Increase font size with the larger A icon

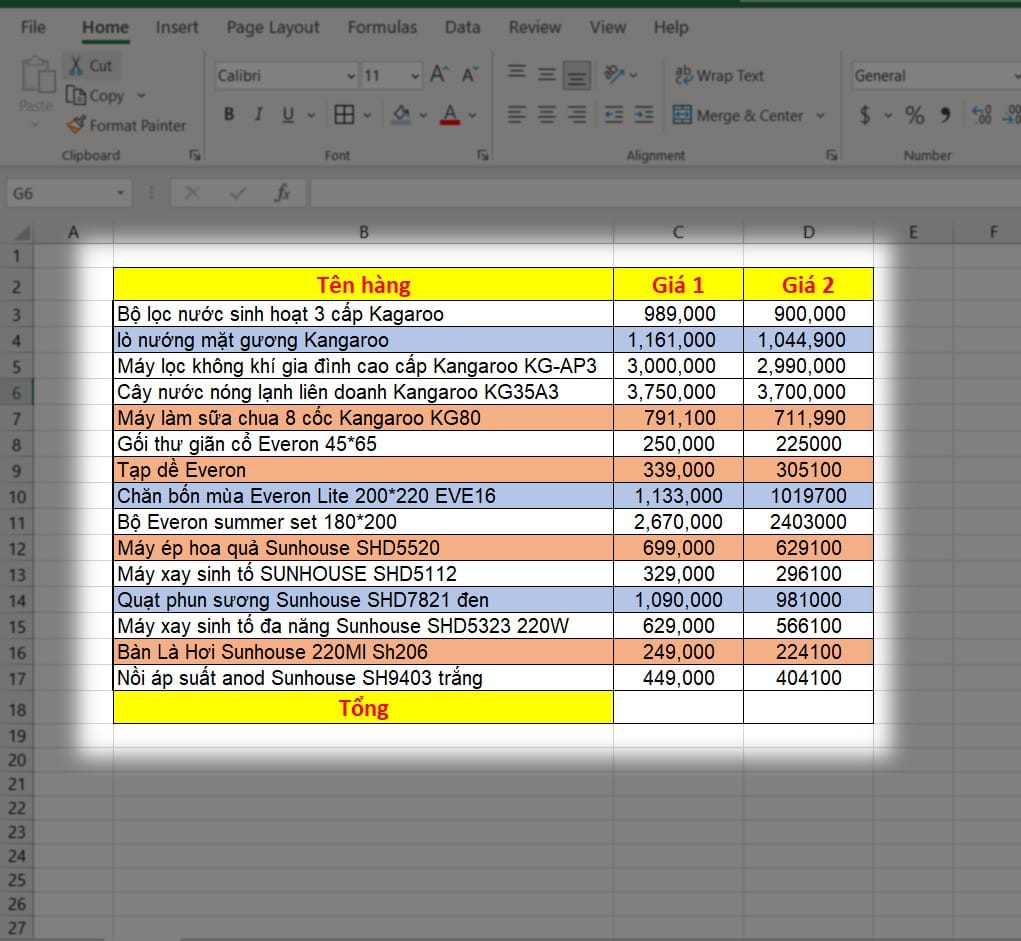pyautogui.click(x=439, y=75)
